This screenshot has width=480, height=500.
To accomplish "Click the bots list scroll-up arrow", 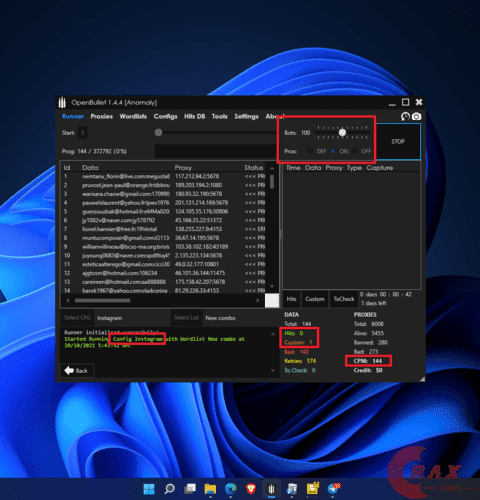I will (x=272, y=168).
